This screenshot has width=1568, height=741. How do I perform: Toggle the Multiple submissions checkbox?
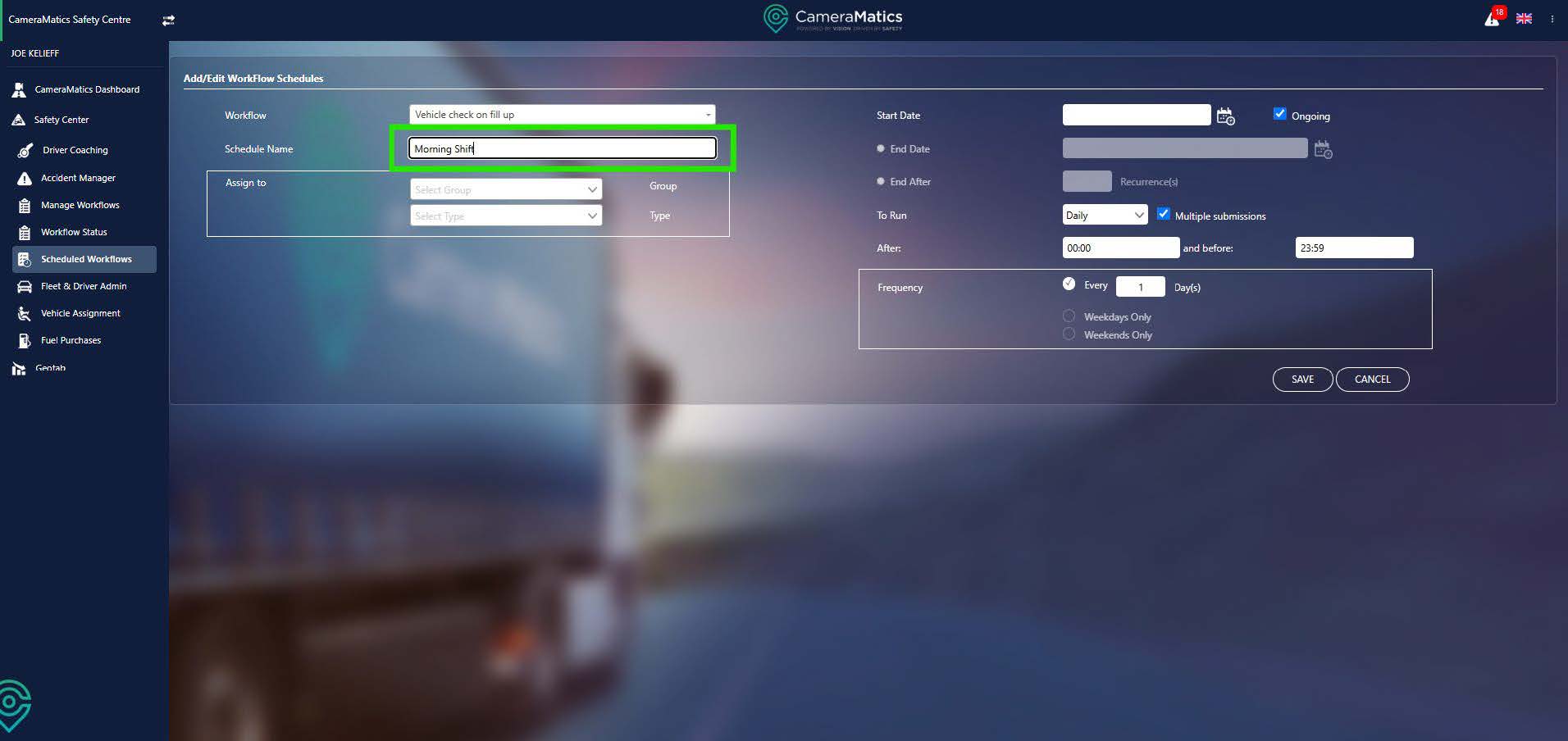pyautogui.click(x=1163, y=214)
